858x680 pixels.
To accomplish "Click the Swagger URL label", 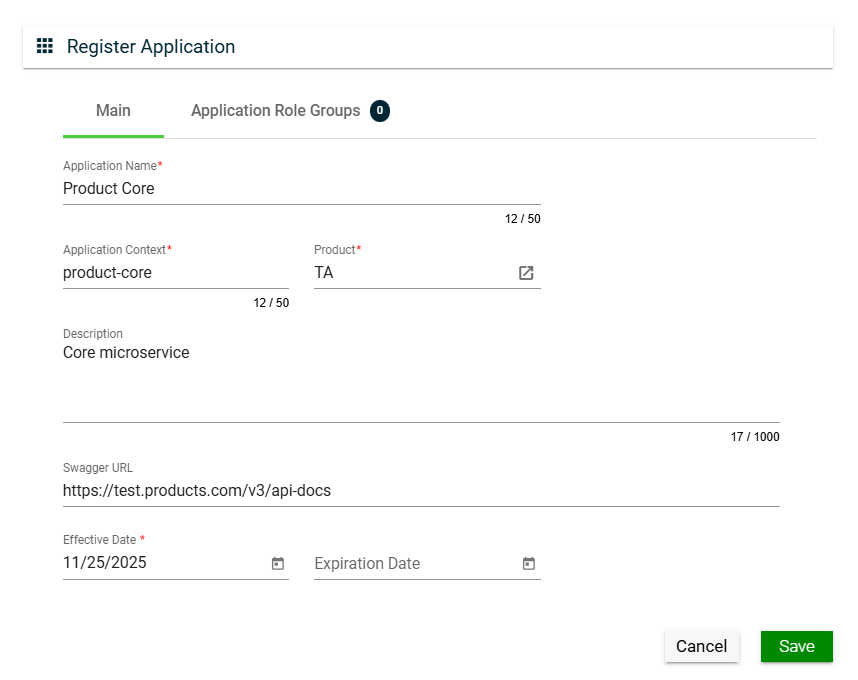I will coord(98,468).
